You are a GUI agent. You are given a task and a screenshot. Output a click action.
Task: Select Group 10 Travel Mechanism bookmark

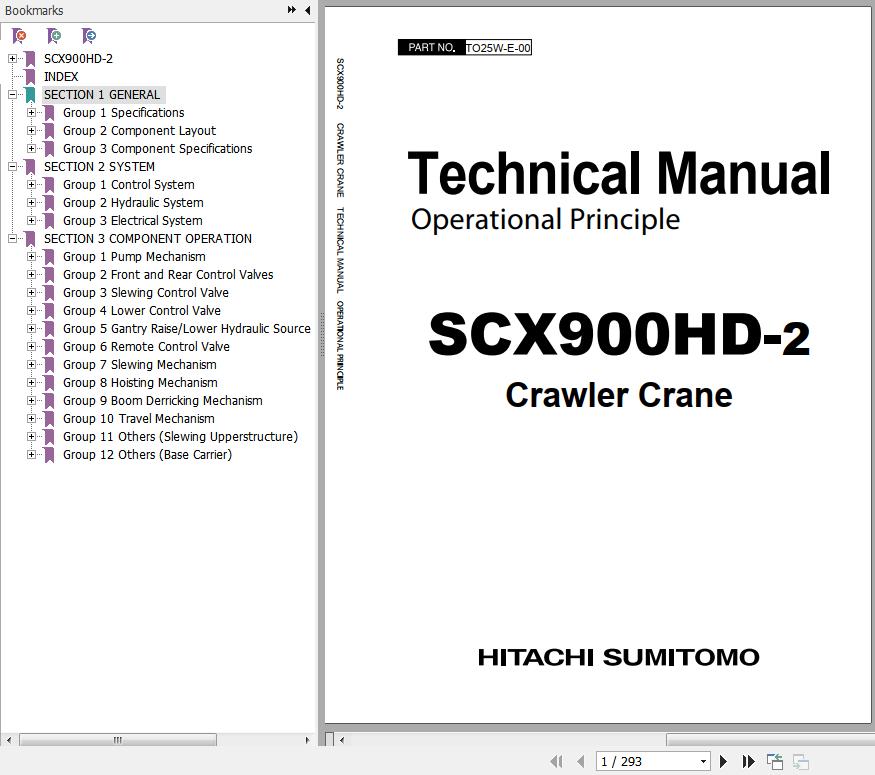(x=138, y=419)
